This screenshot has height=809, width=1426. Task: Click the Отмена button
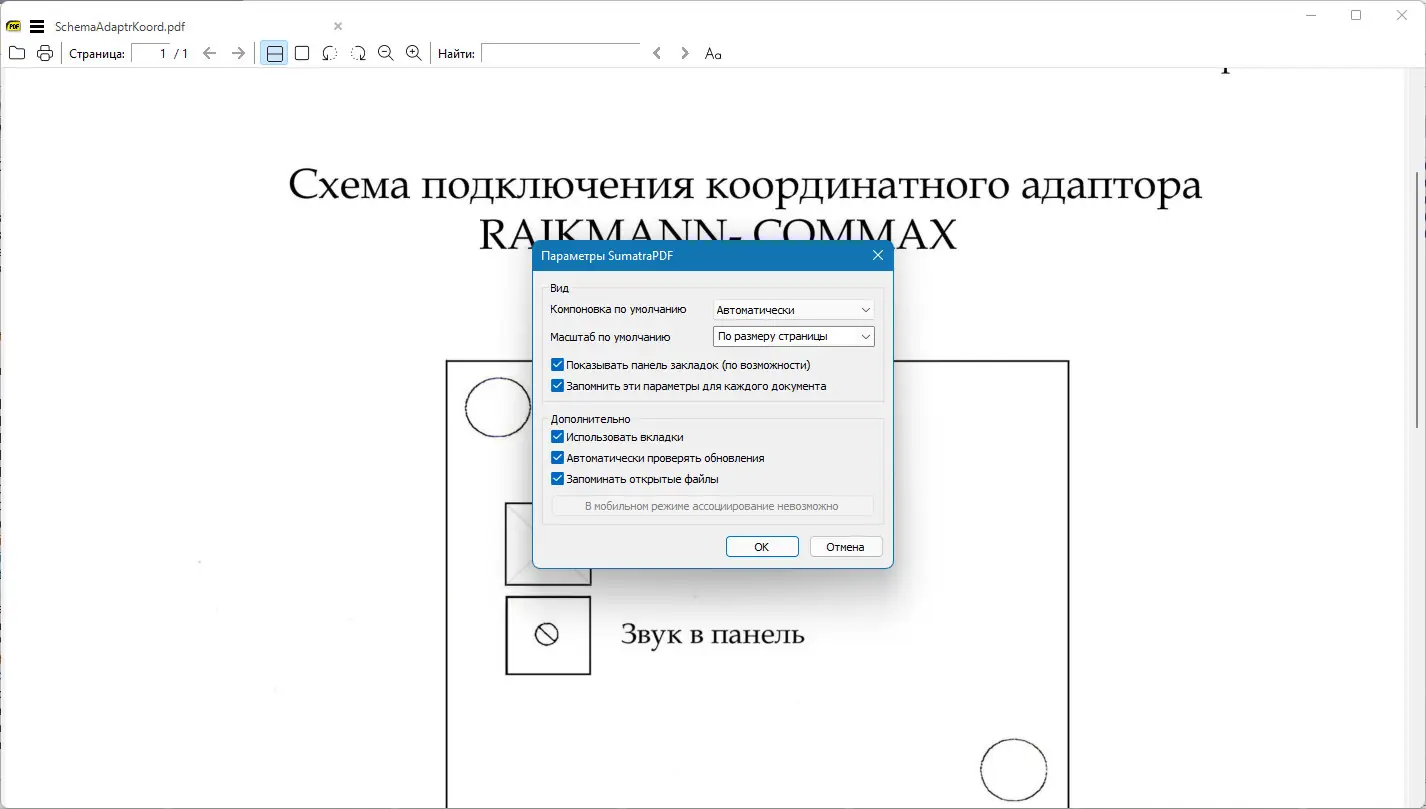point(846,547)
